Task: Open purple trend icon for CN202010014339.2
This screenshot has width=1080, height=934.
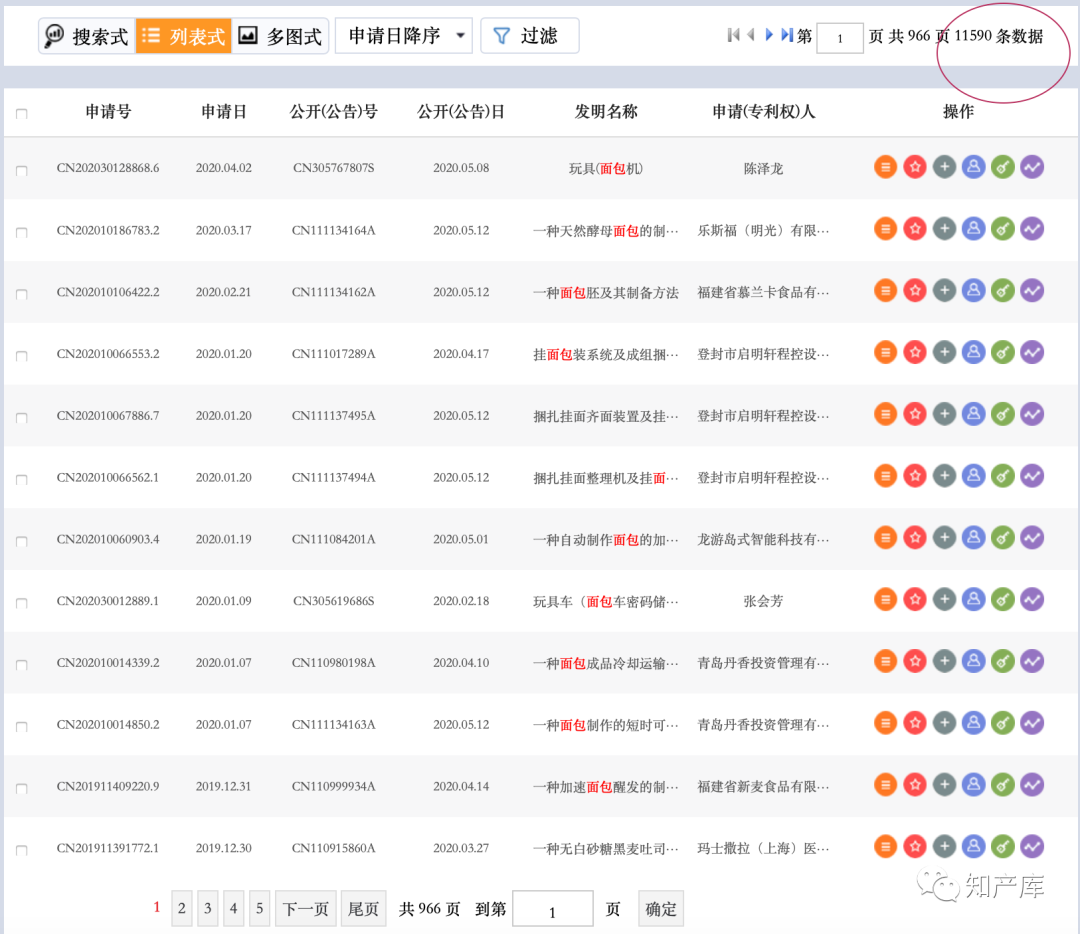Action: click(x=1032, y=661)
